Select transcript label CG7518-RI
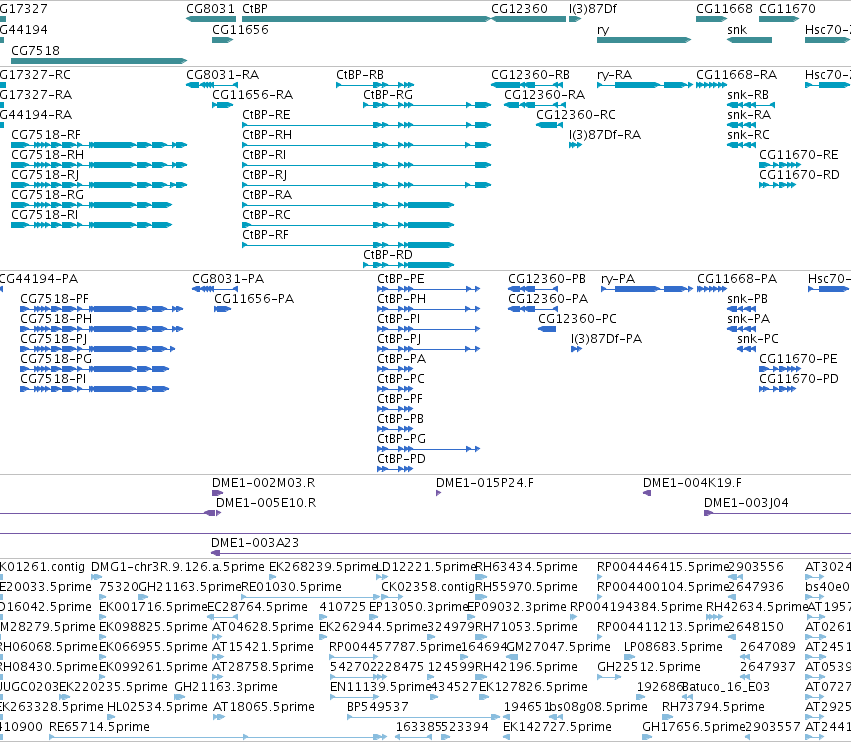Image resolution: width=851 pixels, height=742 pixels. (45, 214)
